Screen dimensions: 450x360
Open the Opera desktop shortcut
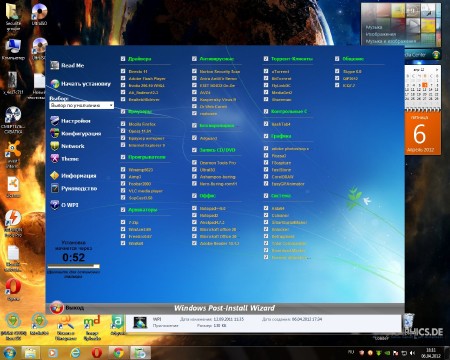tap(13, 290)
